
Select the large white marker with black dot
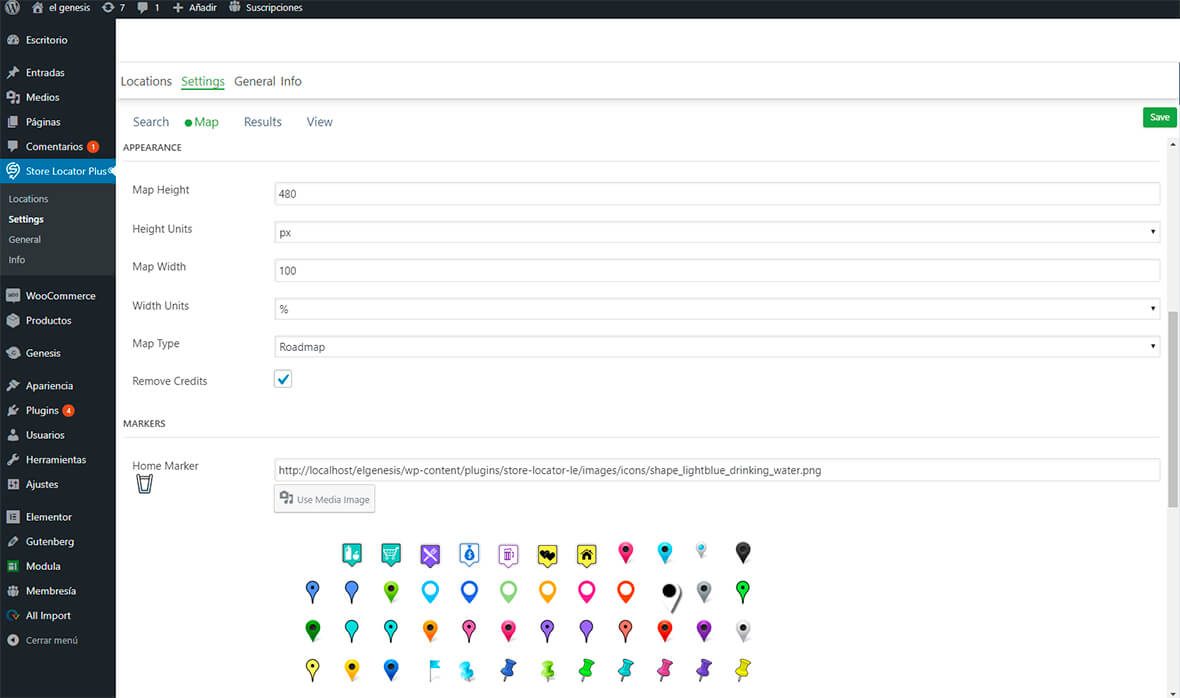(x=671, y=596)
